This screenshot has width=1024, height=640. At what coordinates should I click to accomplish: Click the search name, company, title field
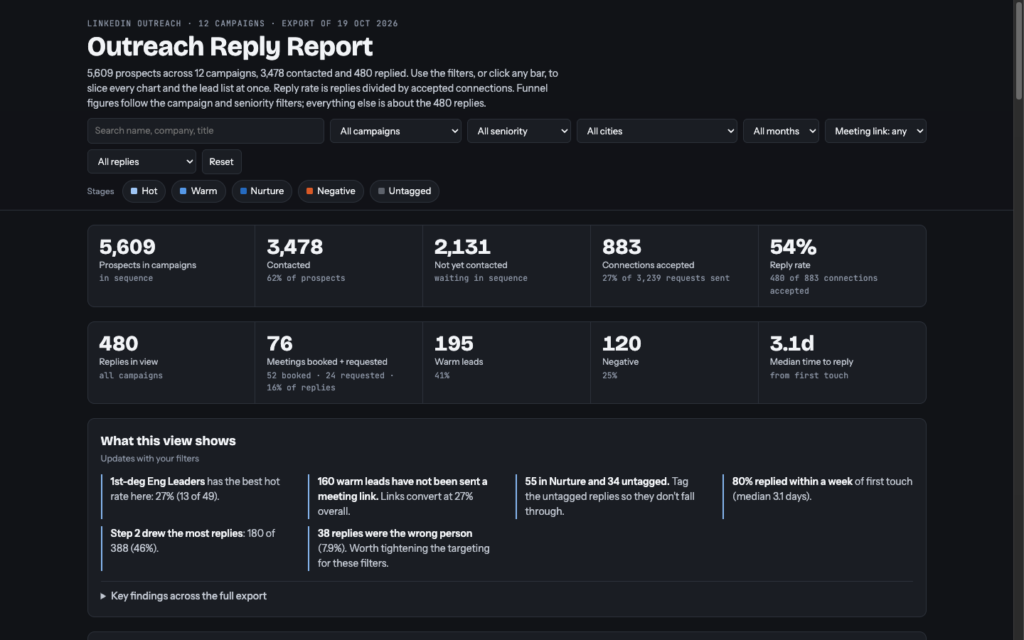click(x=205, y=131)
